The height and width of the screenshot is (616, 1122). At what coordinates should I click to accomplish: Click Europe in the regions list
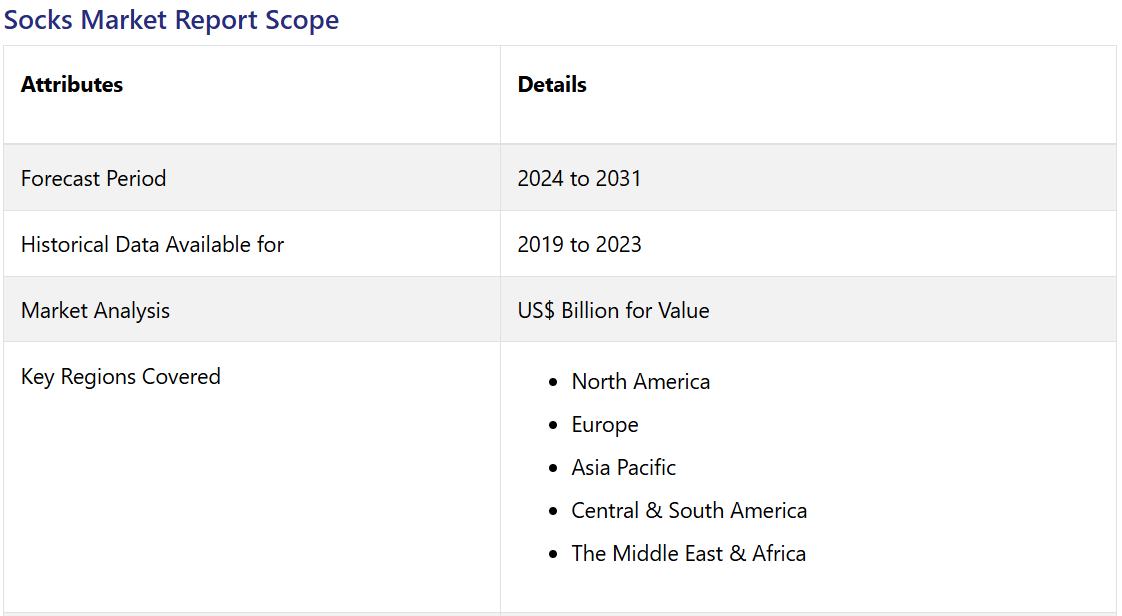604,425
